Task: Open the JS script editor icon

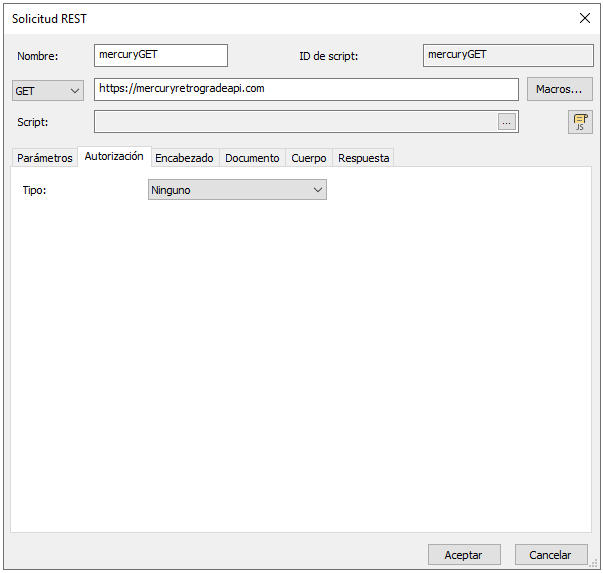Action: tap(580, 122)
